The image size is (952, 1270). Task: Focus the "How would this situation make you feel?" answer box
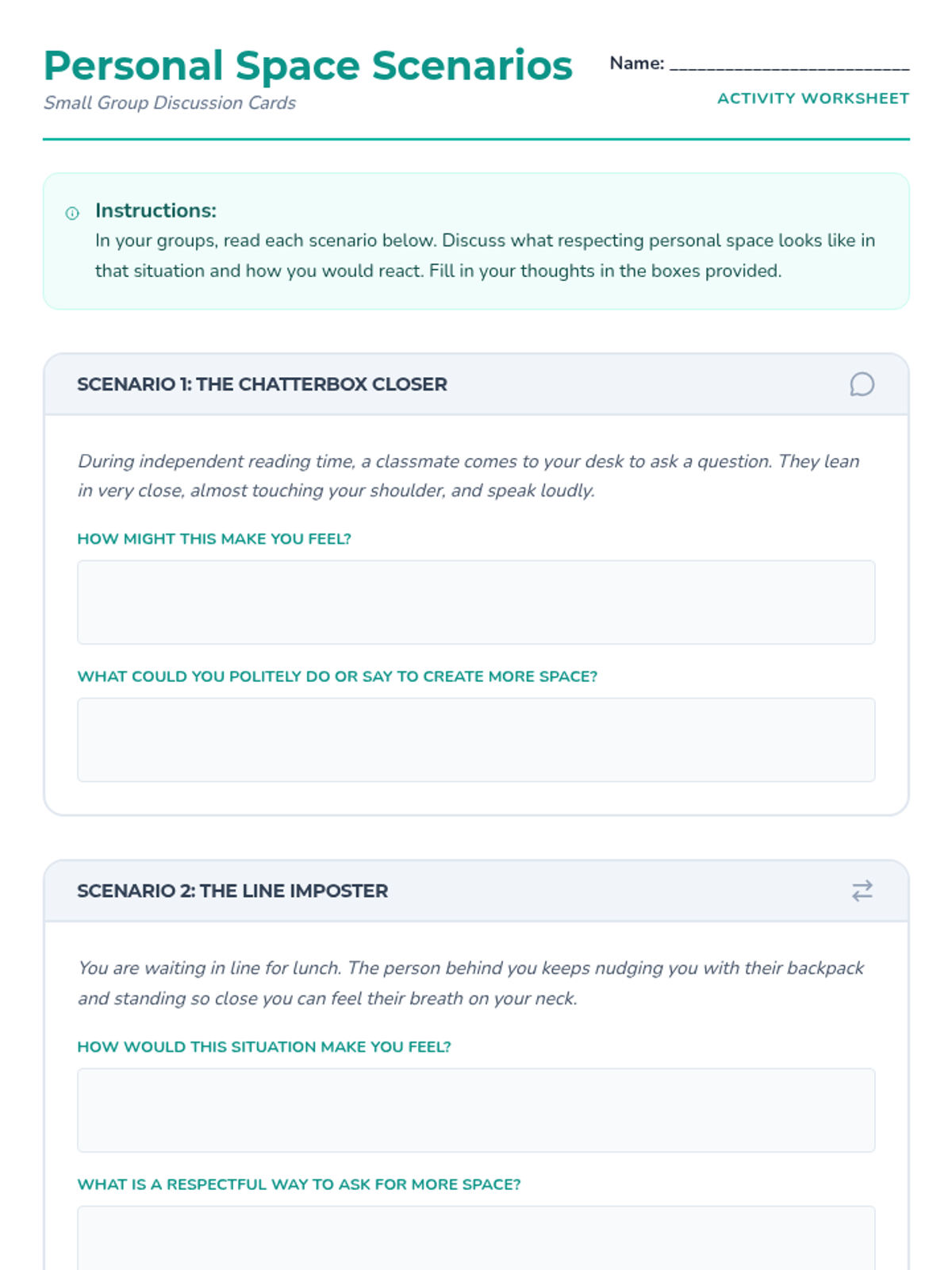(x=476, y=1110)
